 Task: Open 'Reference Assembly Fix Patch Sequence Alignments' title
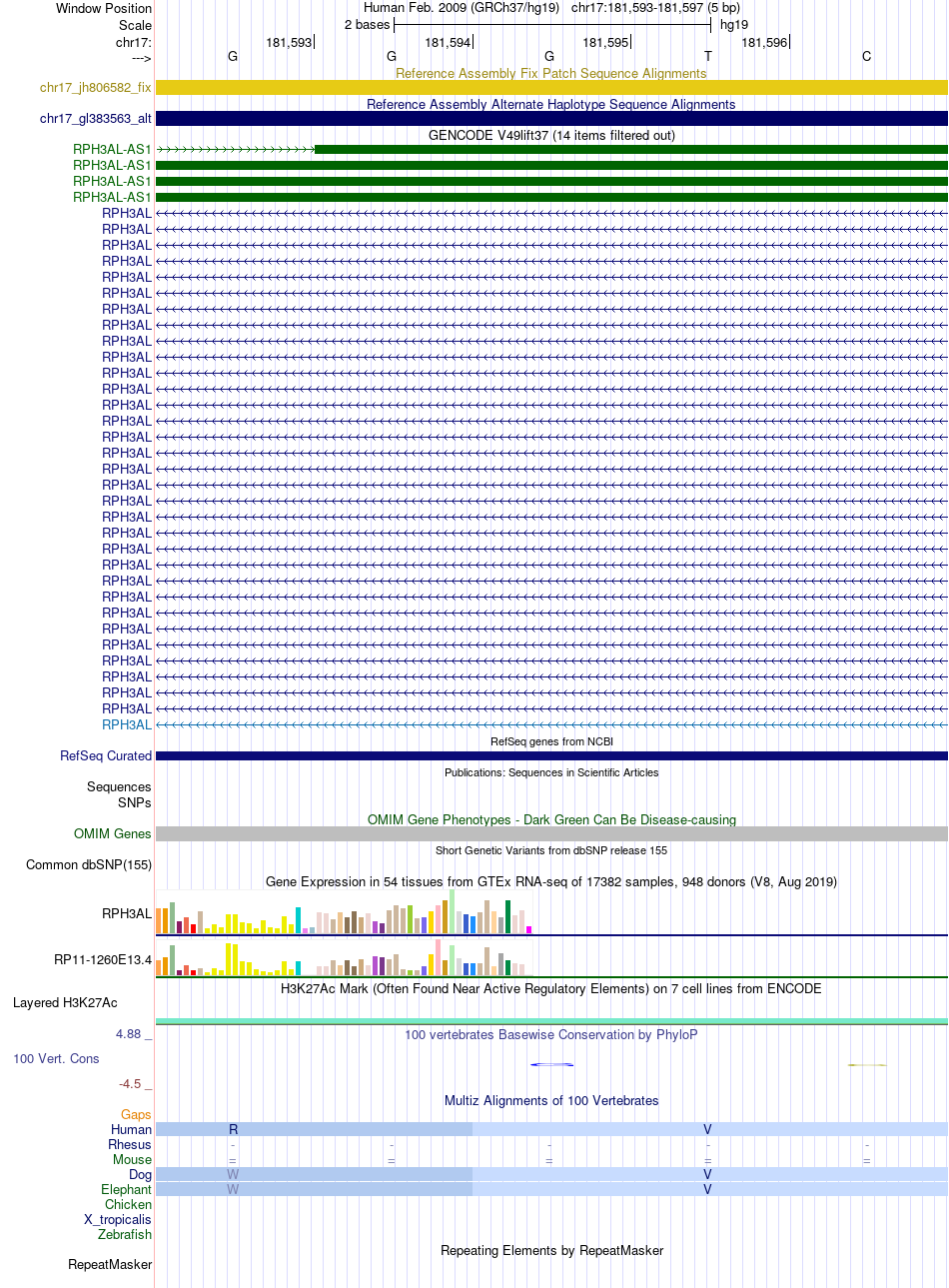(x=551, y=73)
